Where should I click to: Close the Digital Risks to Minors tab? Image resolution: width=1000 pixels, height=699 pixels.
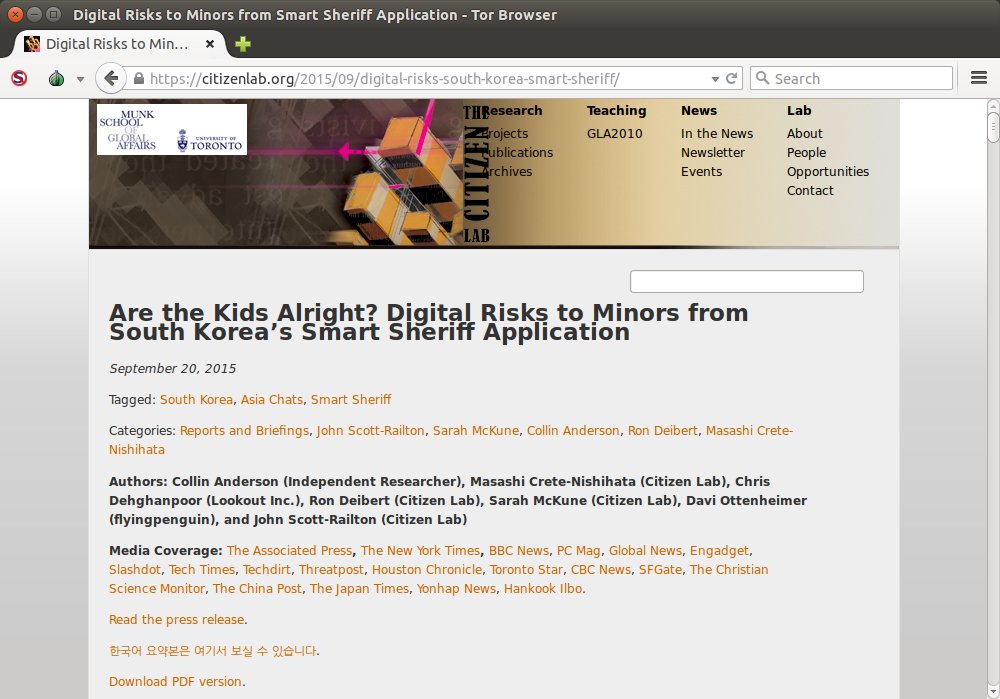pos(209,44)
